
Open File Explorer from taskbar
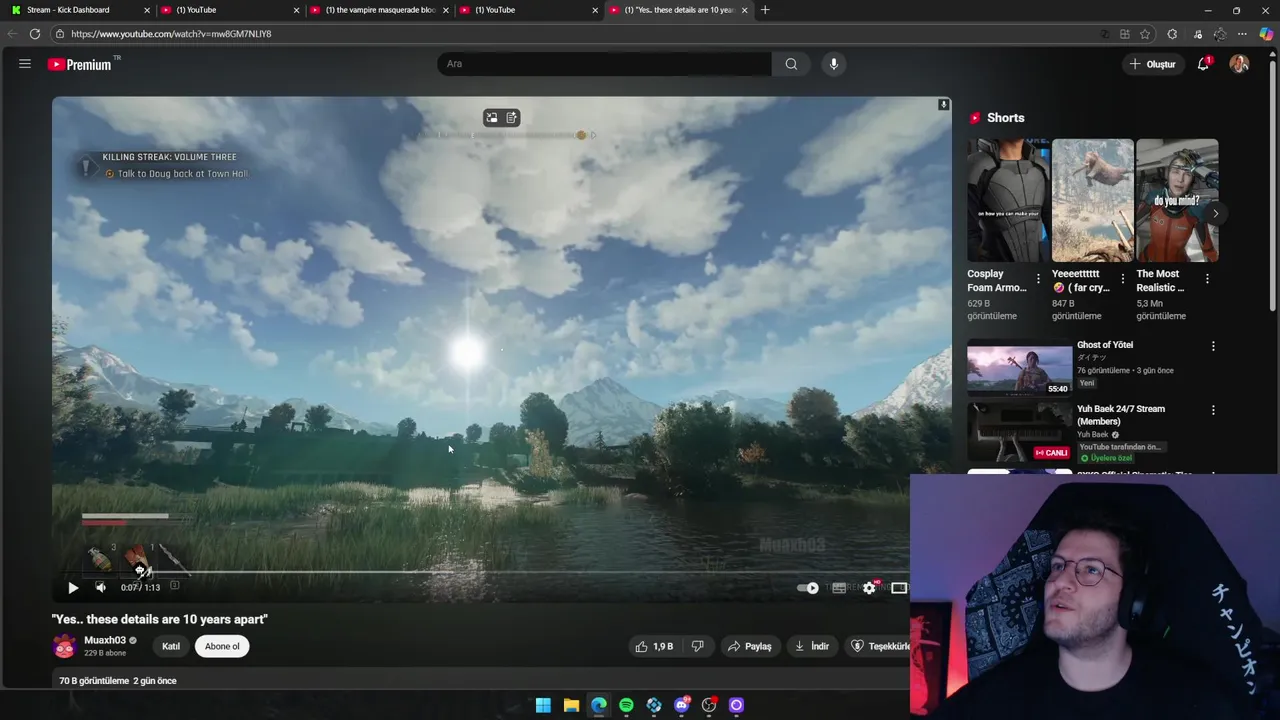tap(571, 705)
